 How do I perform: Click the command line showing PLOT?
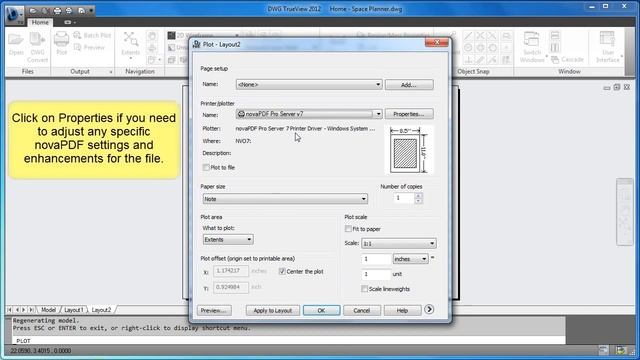(x=288, y=340)
